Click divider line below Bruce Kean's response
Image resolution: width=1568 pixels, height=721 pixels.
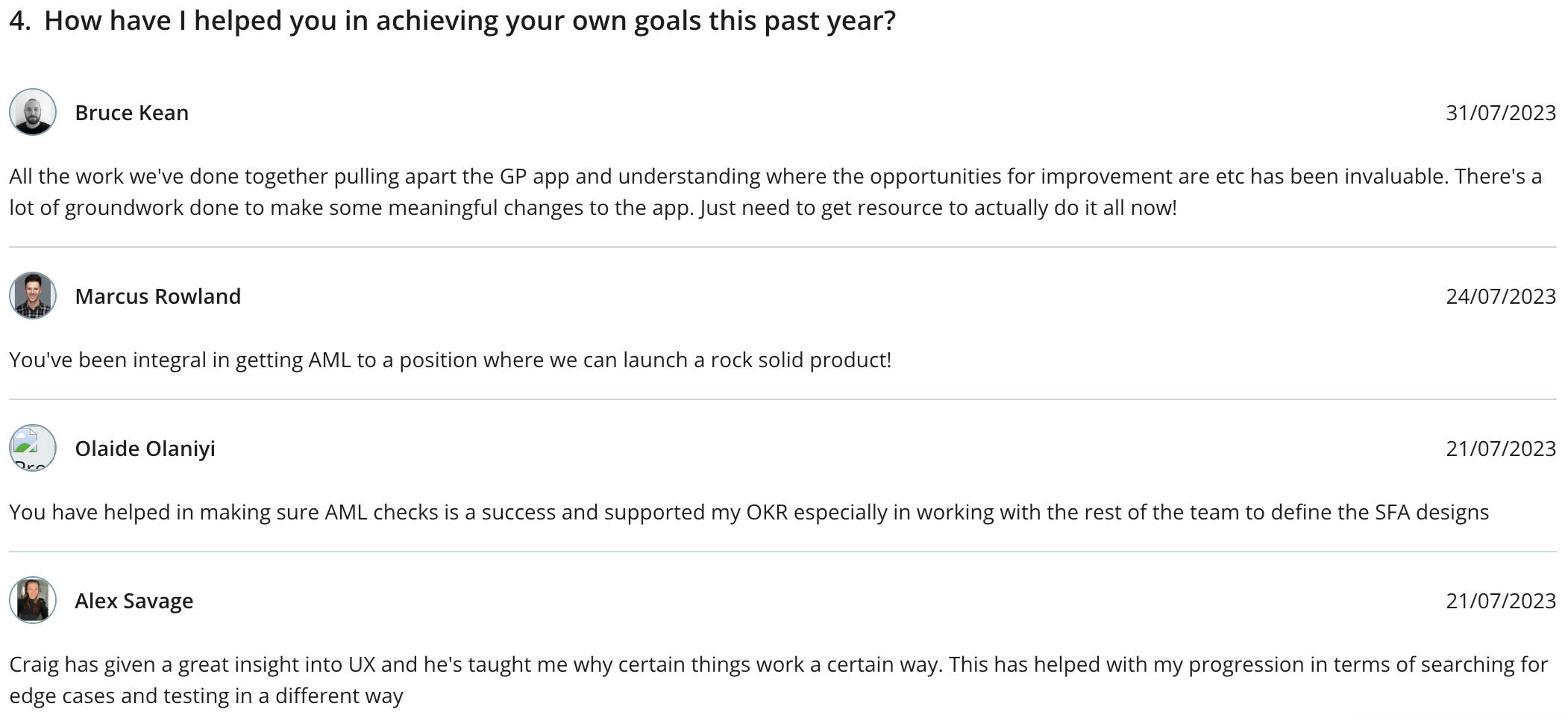tap(783, 247)
